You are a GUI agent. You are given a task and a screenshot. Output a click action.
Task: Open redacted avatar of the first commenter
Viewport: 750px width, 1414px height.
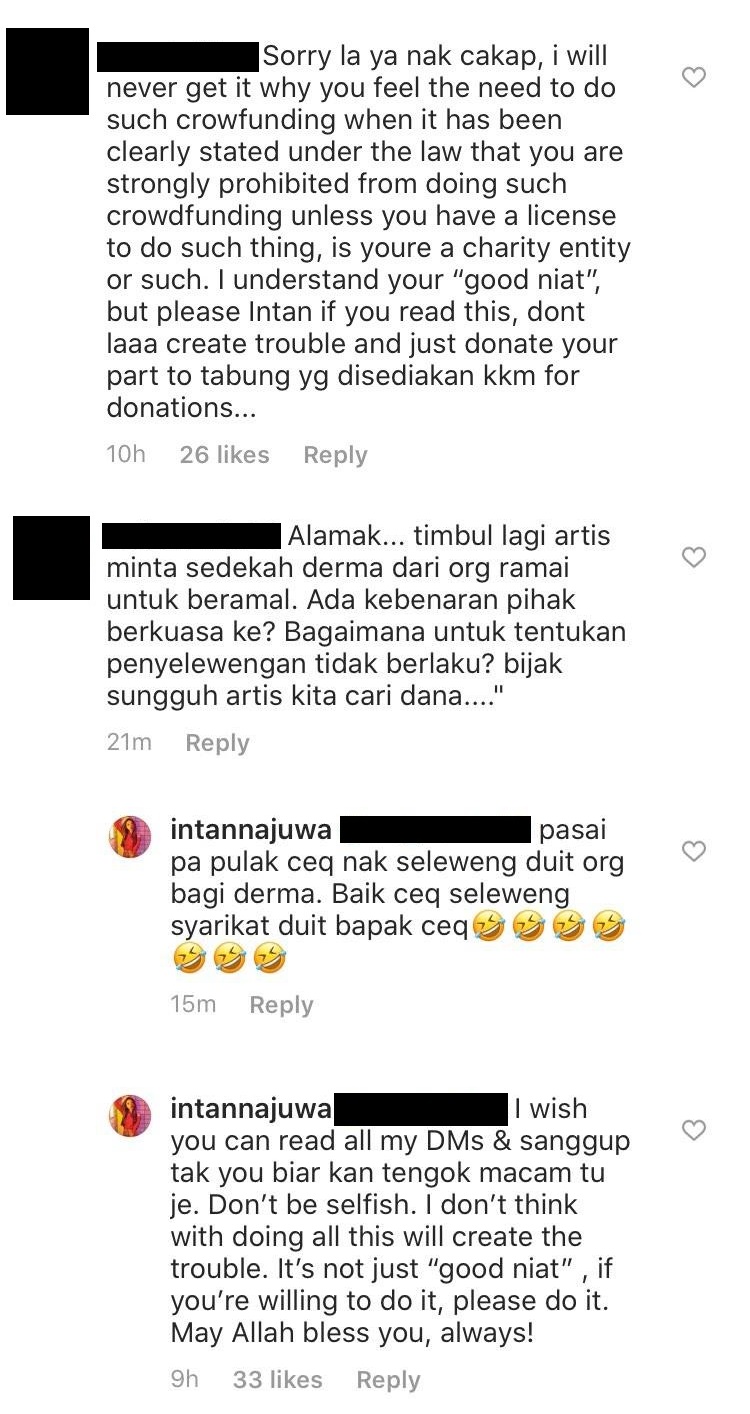47,70
